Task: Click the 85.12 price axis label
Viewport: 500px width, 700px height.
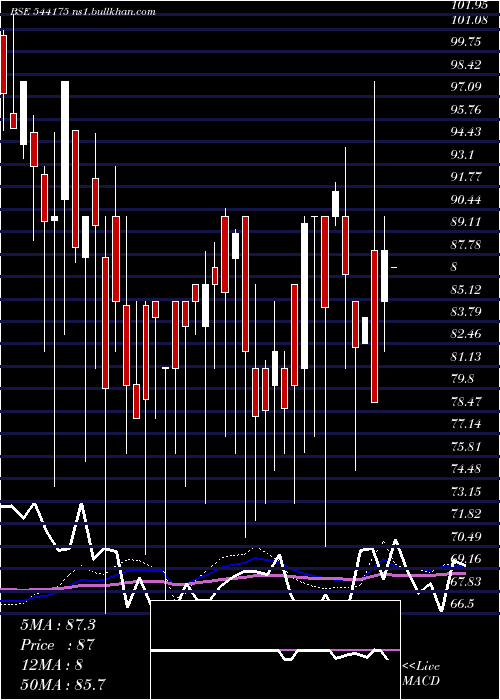Action: pos(467,290)
